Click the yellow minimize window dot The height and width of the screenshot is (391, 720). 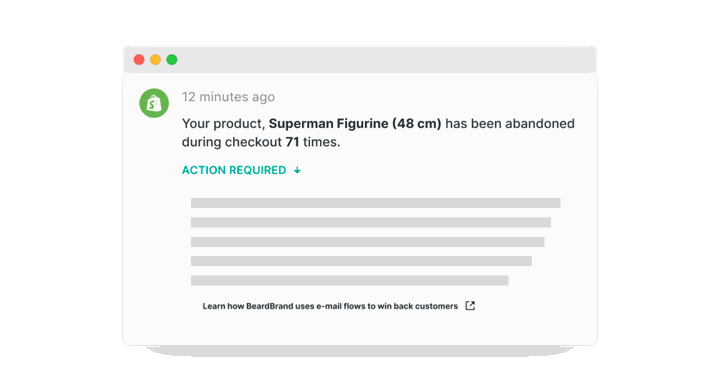(x=155, y=60)
